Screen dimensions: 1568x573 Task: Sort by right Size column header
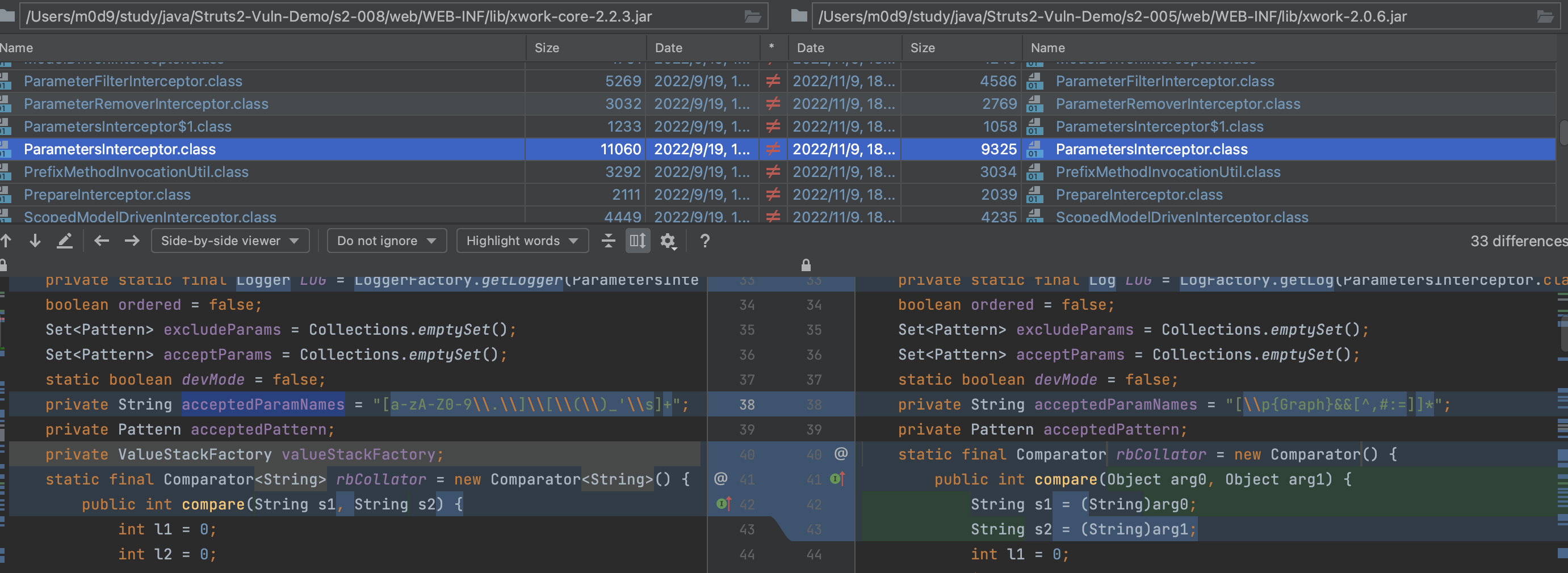[x=962, y=48]
